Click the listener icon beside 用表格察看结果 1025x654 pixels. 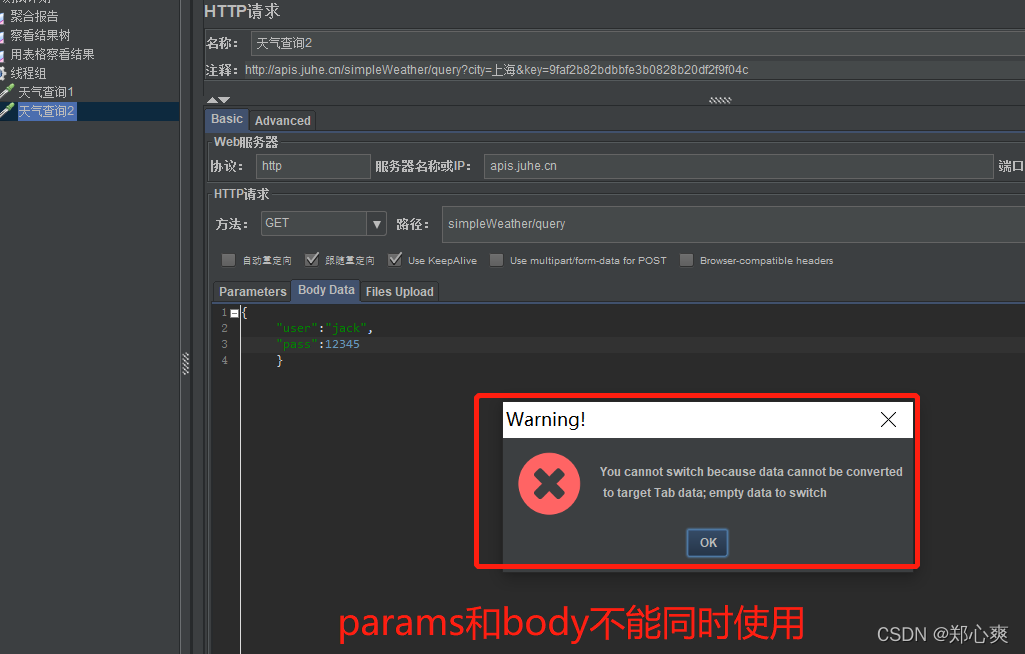coord(2,54)
